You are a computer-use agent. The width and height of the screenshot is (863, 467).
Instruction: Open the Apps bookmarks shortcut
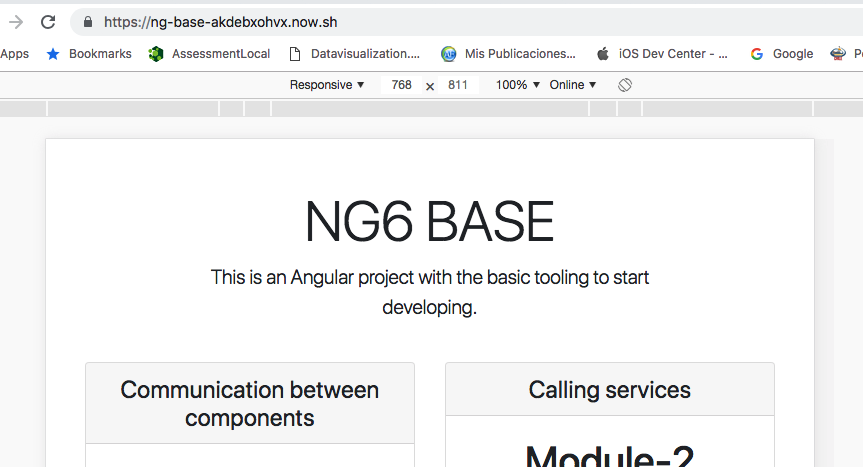(x=14, y=54)
